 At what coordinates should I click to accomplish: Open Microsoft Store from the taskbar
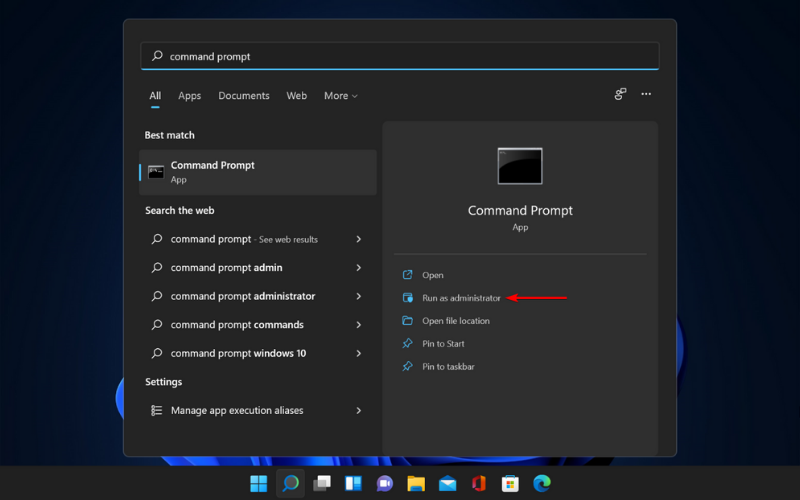[x=510, y=483]
